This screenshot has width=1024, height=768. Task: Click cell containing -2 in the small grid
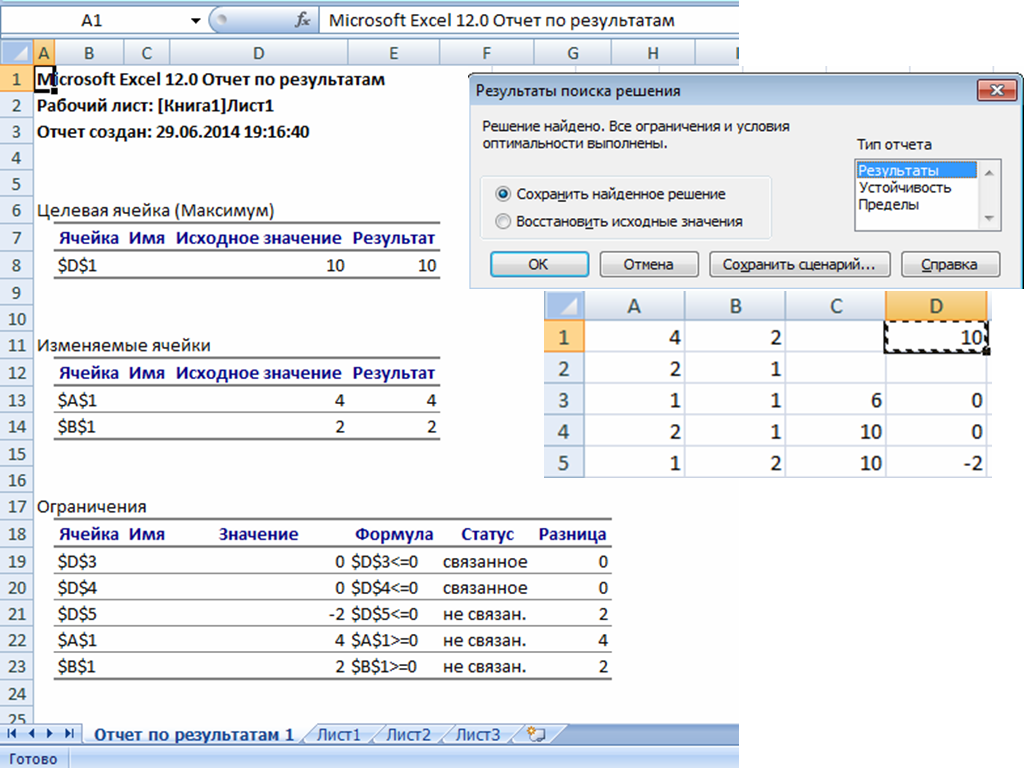(x=936, y=463)
